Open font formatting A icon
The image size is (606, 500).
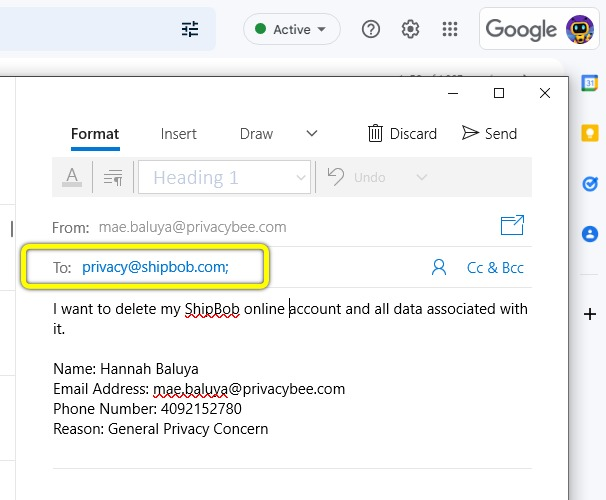tap(72, 177)
